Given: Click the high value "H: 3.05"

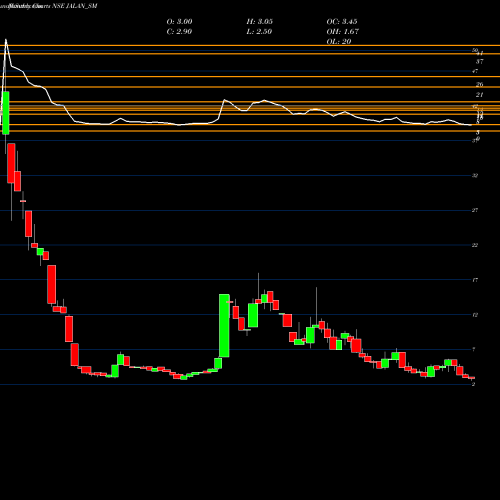Looking at the screenshot, I should (260, 22).
